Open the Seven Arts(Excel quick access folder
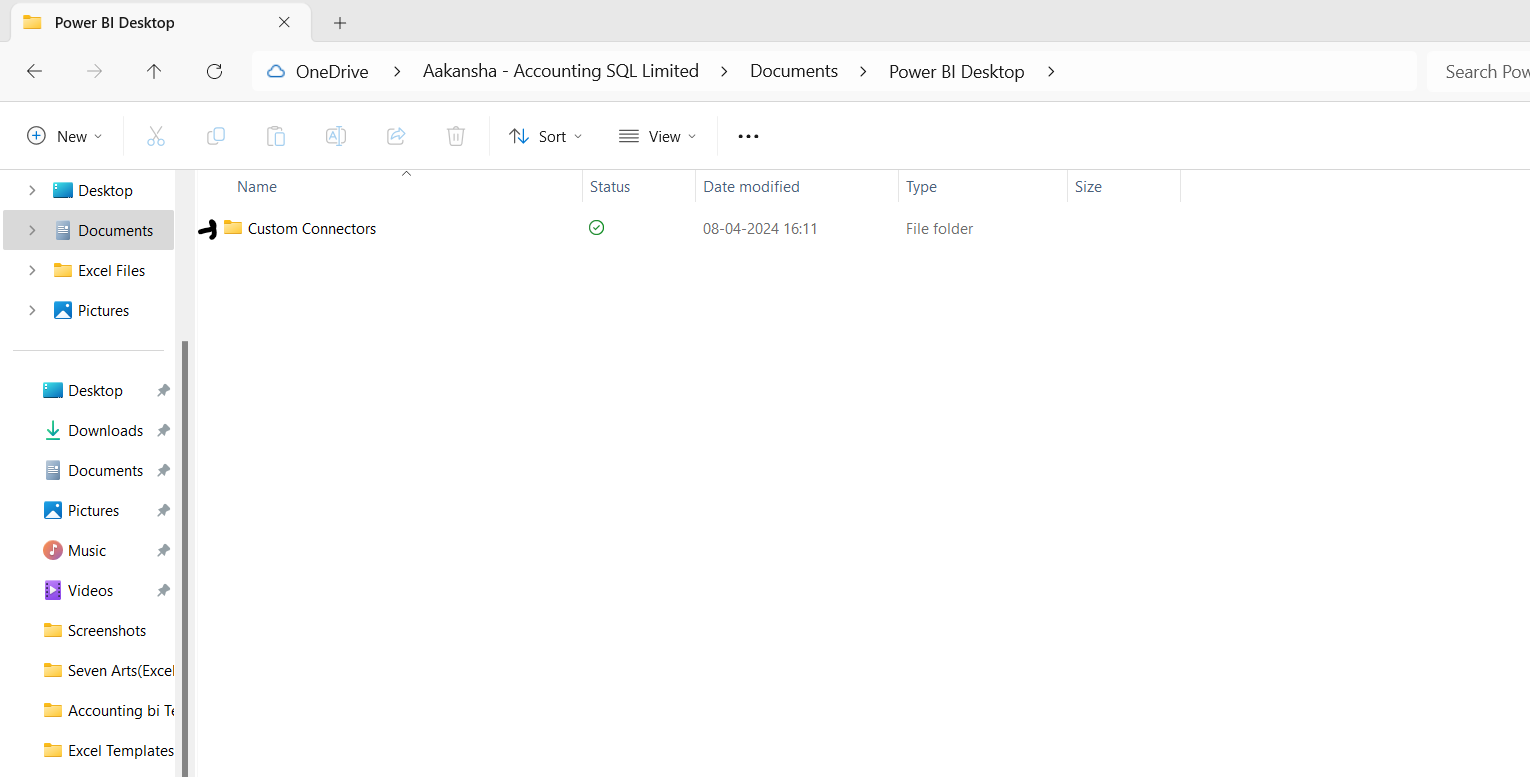This screenshot has height=777, width=1530. (x=120, y=670)
